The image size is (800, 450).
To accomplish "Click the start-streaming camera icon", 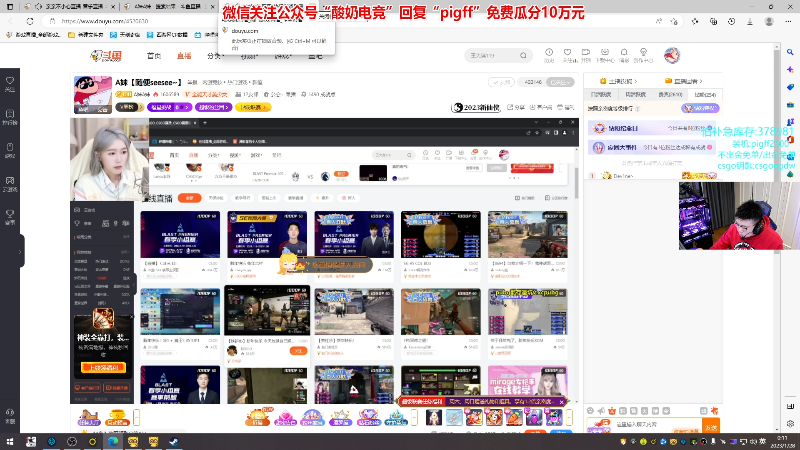I will [x=586, y=55].
